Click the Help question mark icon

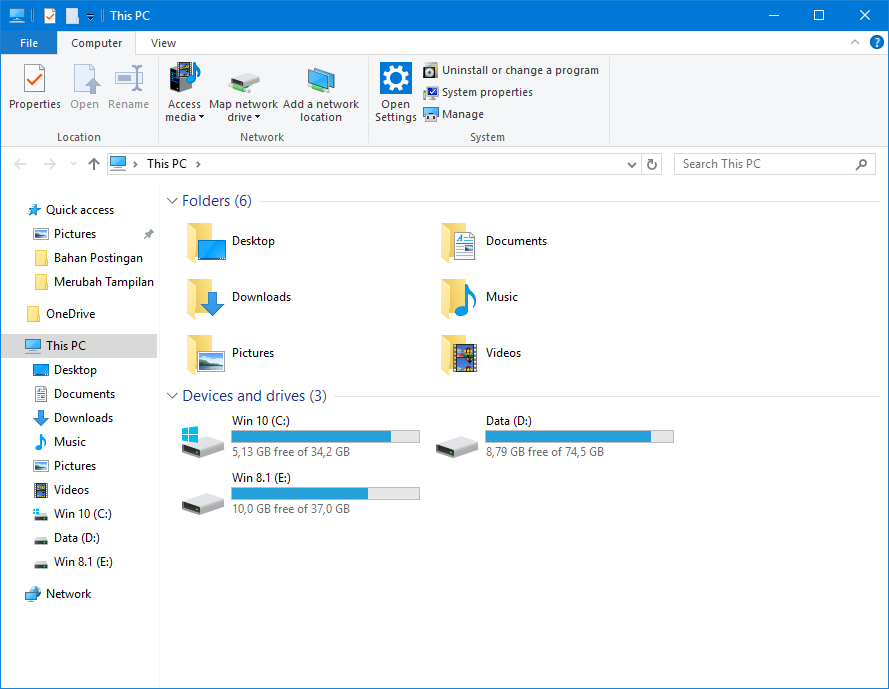coord(877,42)
